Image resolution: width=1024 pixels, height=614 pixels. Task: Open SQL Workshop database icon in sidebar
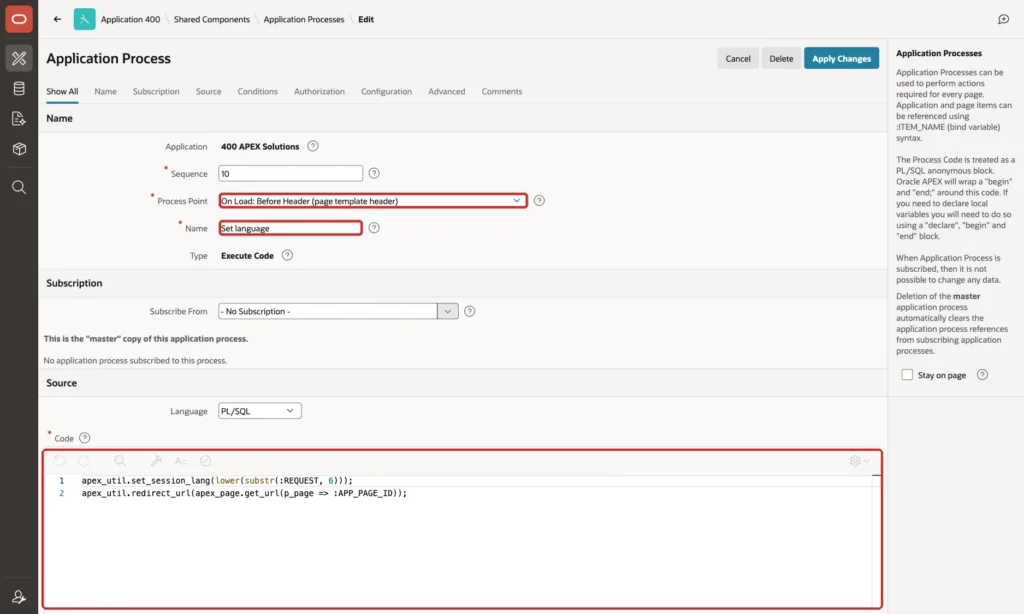pyautogui.click(x=19, y=88)
